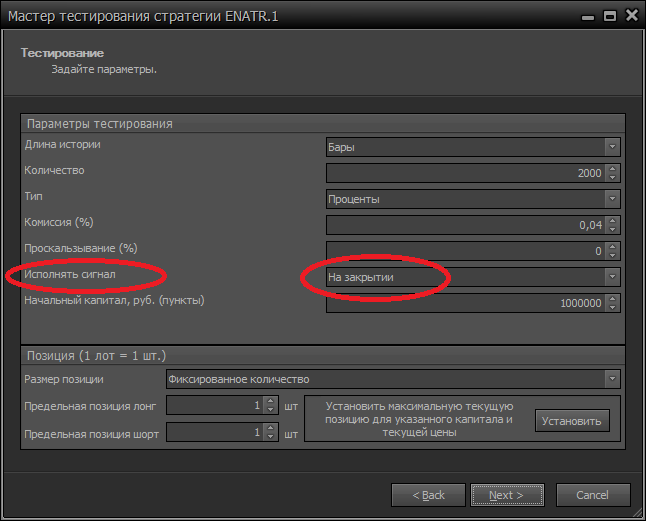Increase Проскальзывание (%) with up arrow
Viewport: 646px width, 521px height.
click(613, 247)
